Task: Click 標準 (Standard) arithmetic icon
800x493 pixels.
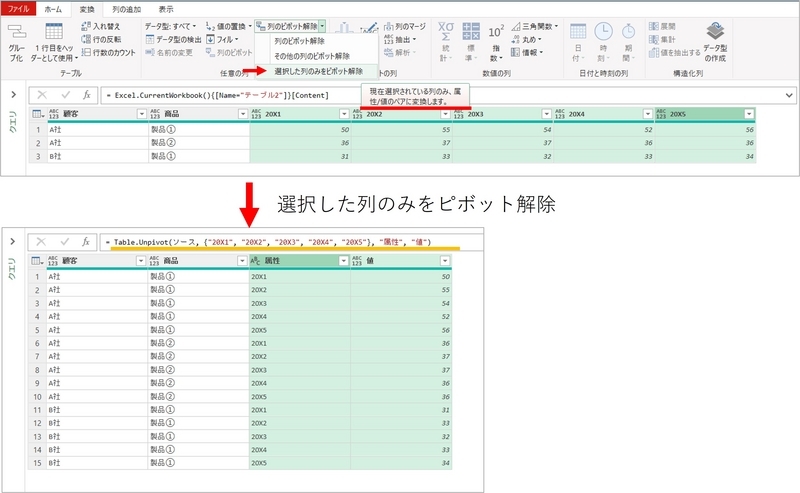Action: click(x=470, y=31)
